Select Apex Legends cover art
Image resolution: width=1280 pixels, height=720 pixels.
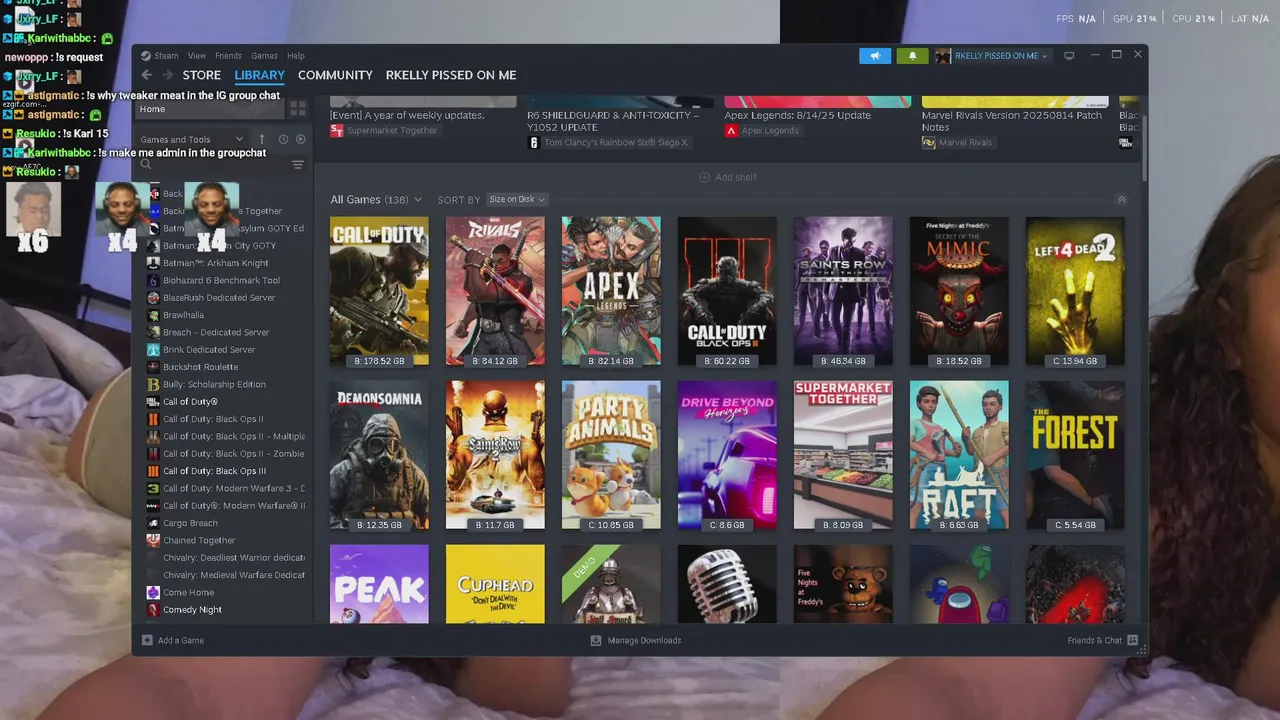click(611, 291)
